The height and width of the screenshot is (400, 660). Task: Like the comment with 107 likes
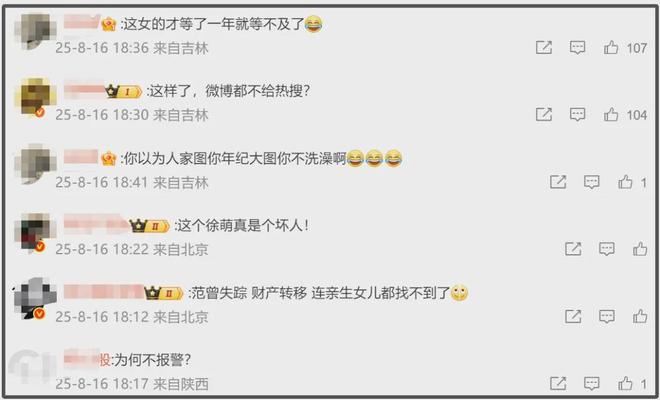[611, 48]
